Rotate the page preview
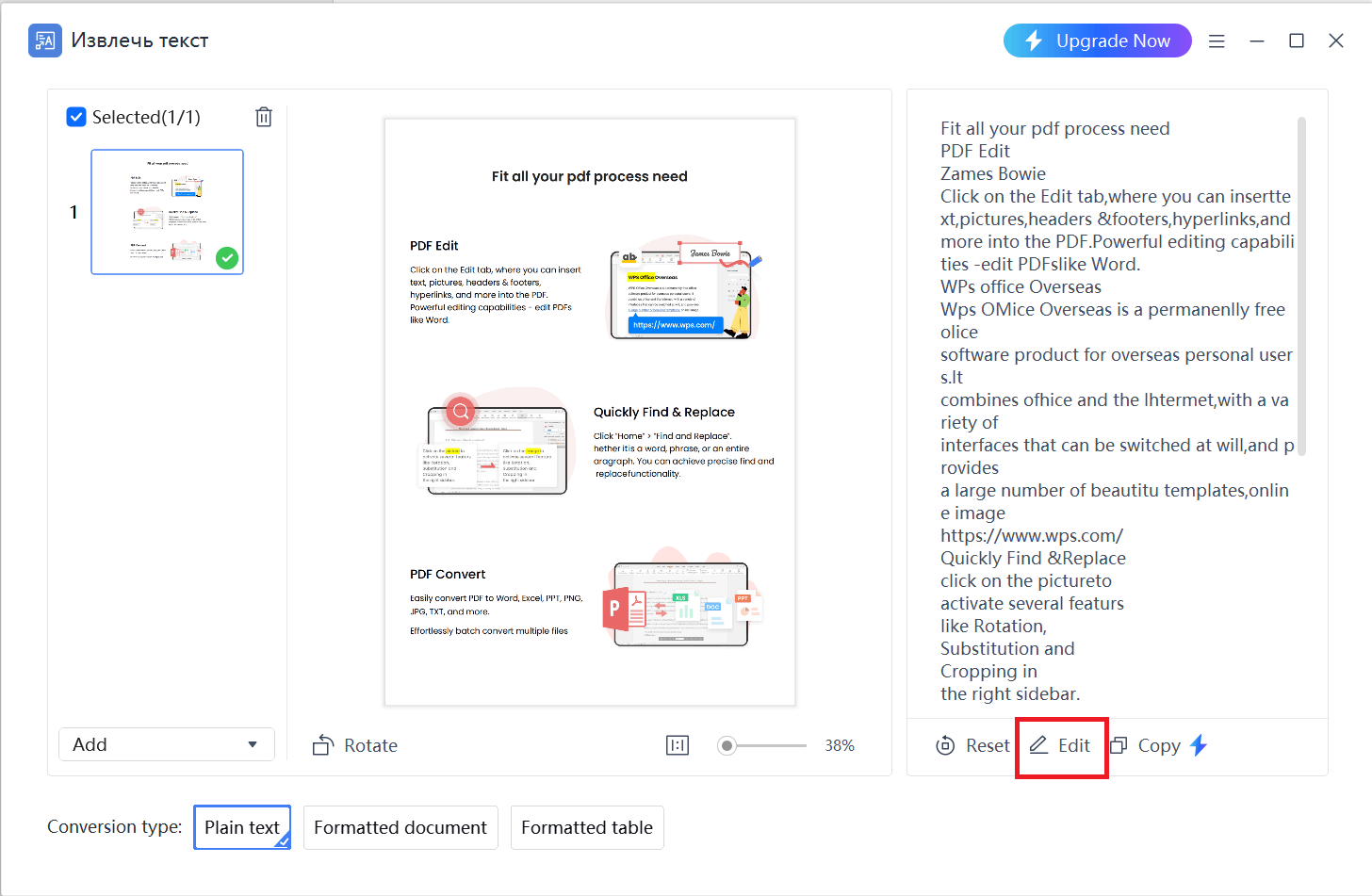The image size is (1372, 896). pos(355,745)
